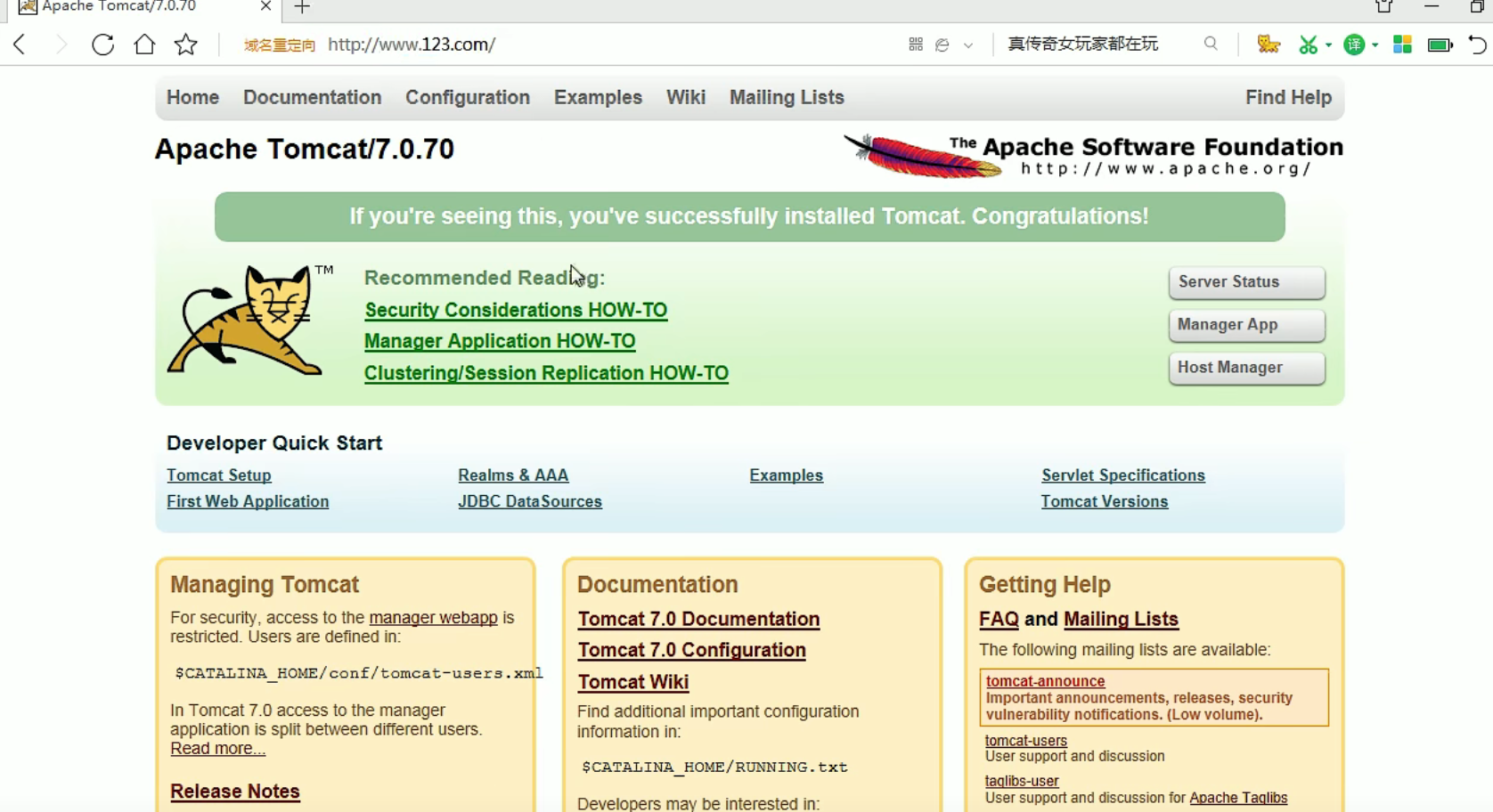Close the Apache Tomcat/7.0.70 tab
This screenshot has width=1493, height=812.
pos(265,6)
